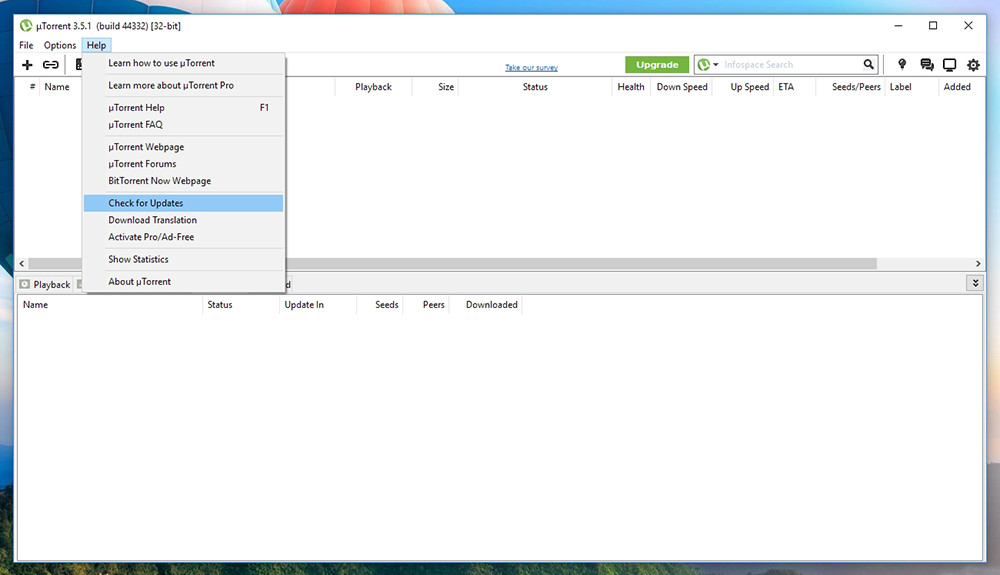Open About µTorrent
The height and width of the screenshot is (575, 1000).
point(184,281)
